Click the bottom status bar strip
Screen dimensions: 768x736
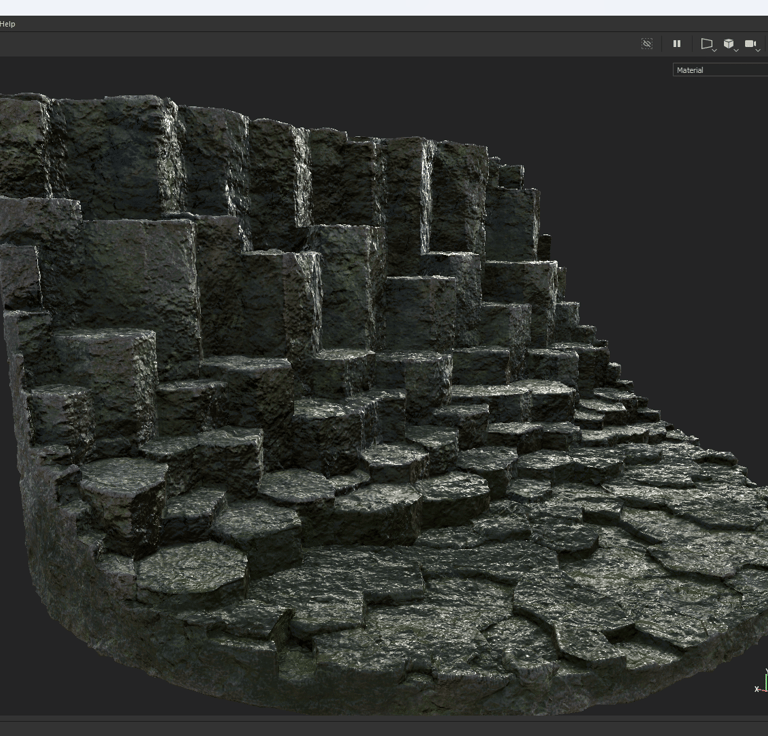pos(384,727)
